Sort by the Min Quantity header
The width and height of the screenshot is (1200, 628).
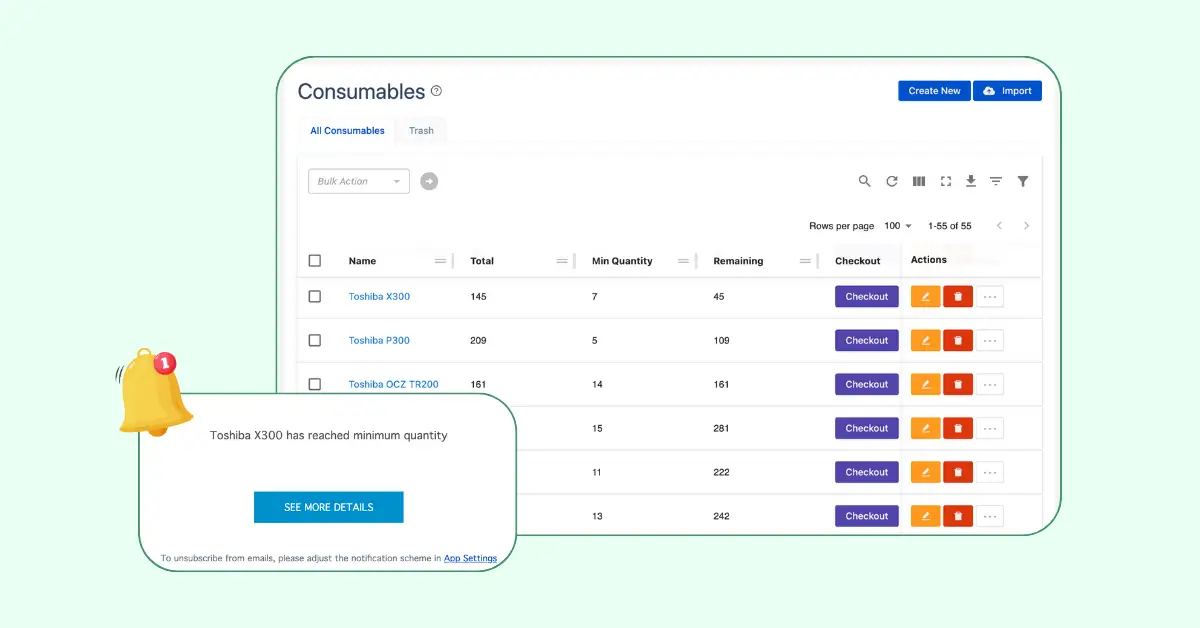(x=622, y=261)
